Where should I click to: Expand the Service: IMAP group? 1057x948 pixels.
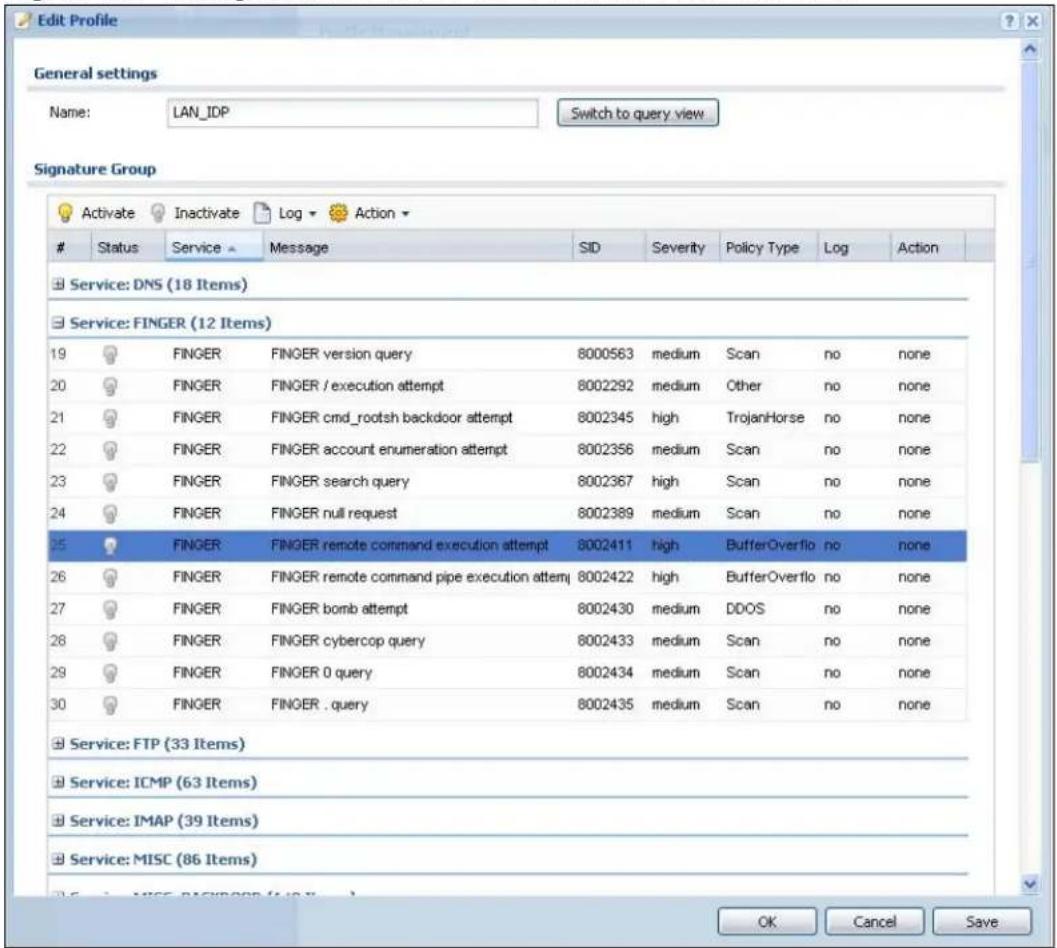59,821
